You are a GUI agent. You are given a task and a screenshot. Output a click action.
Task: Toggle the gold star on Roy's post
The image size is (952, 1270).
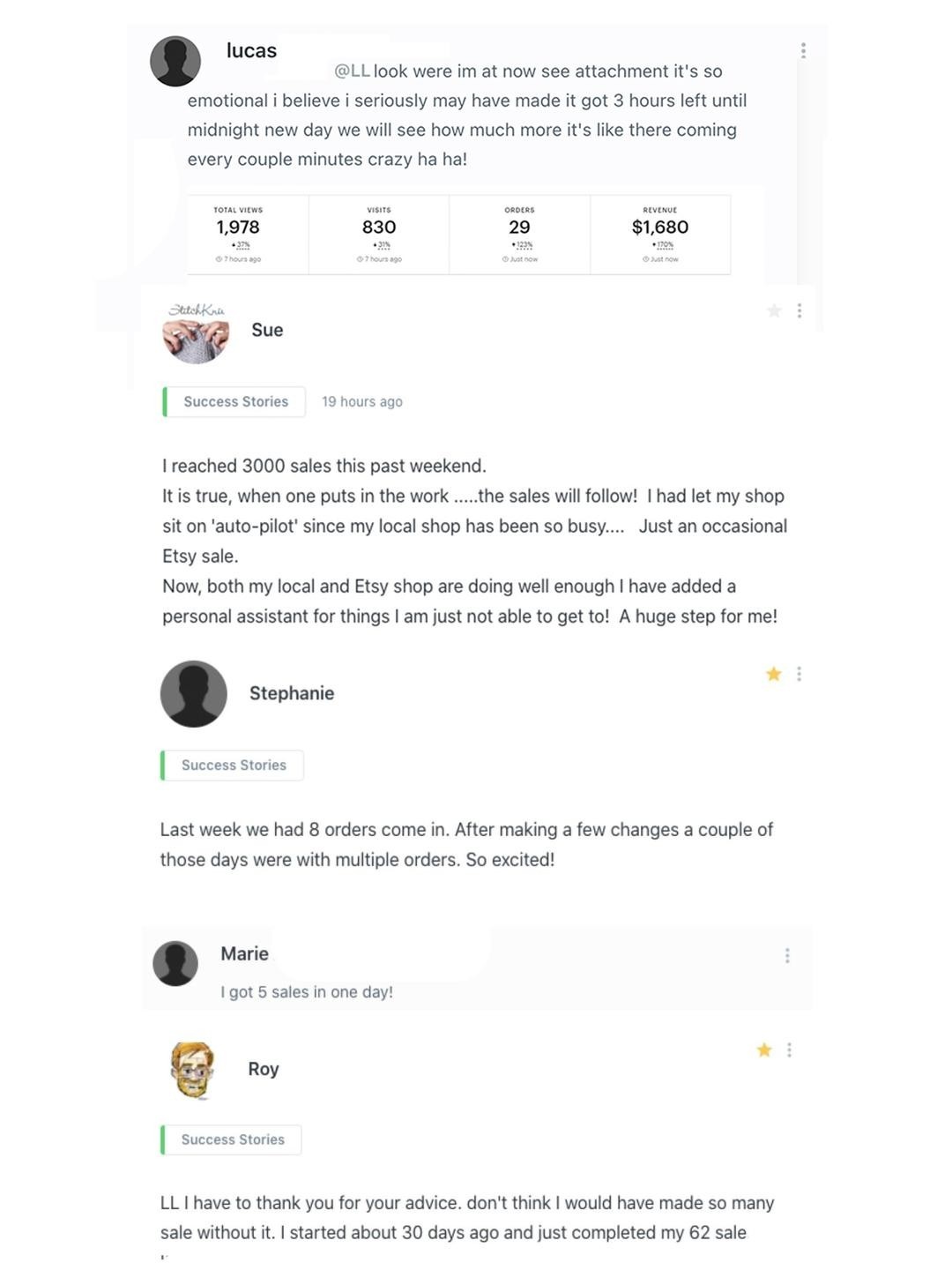click(x=764, y=1050)
